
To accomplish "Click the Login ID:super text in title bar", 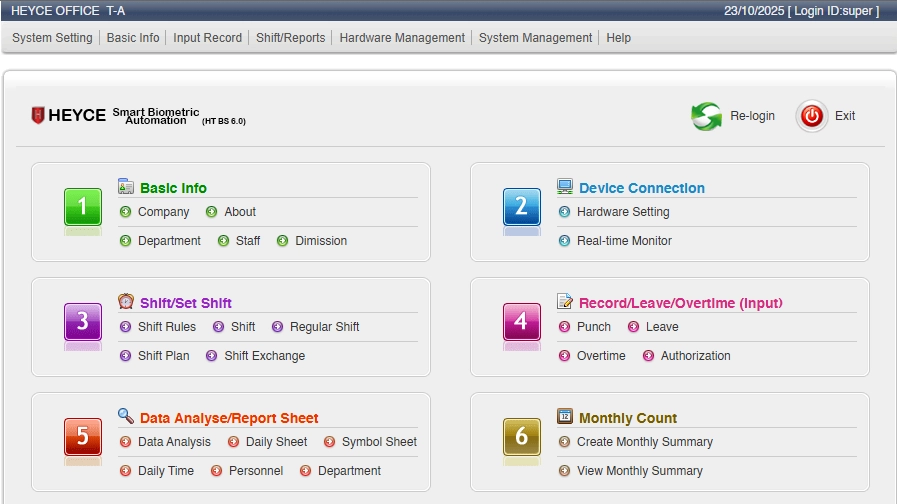I will pos(834,11).
